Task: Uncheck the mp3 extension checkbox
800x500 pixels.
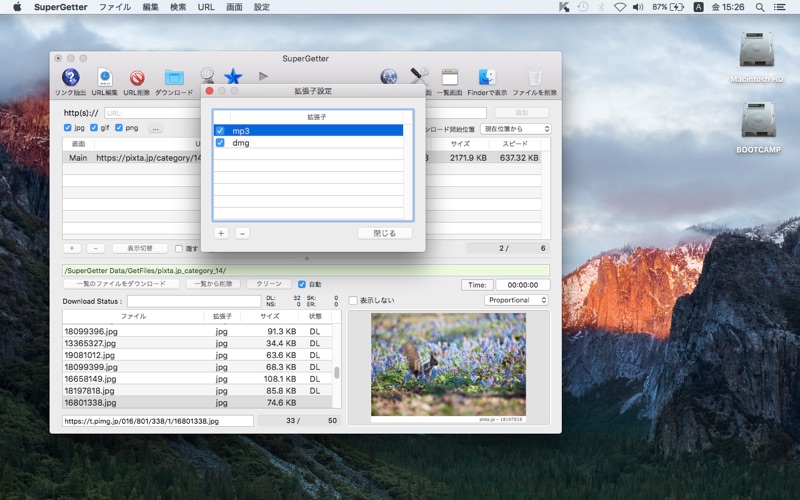Action: point(220,131)
